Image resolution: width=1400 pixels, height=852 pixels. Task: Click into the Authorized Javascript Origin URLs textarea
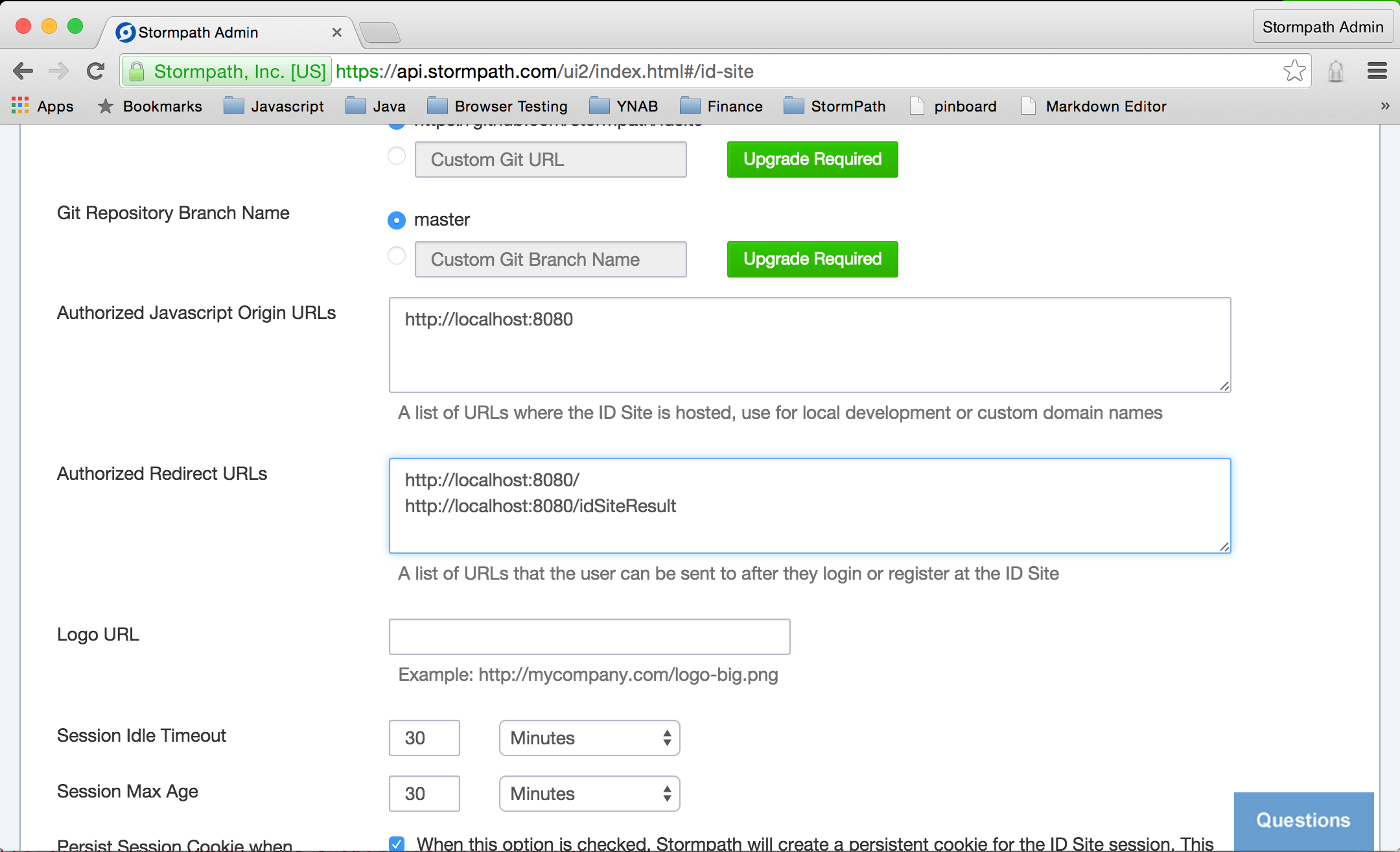click(x=810, y=345)
